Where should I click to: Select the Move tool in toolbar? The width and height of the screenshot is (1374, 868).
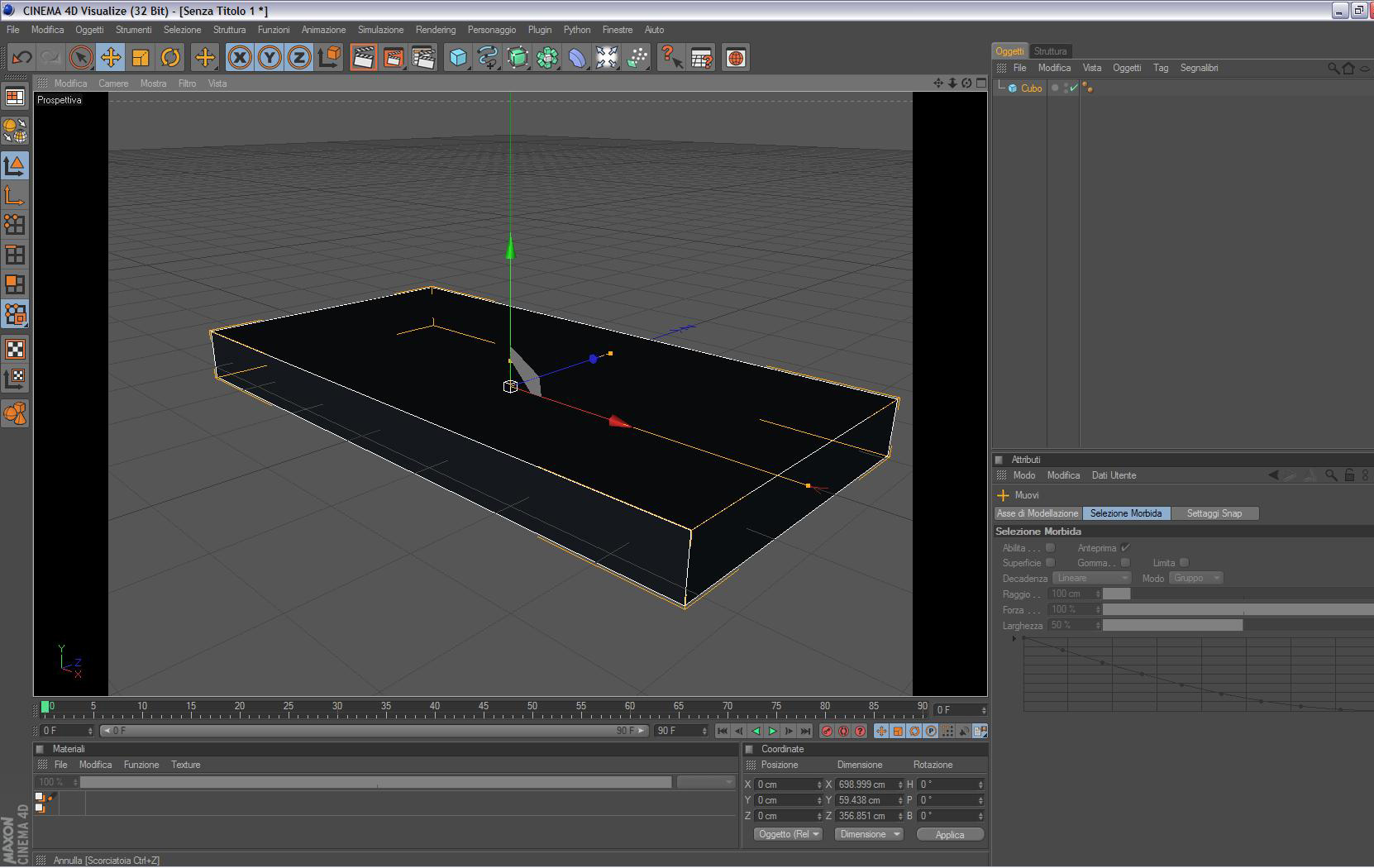111,58
